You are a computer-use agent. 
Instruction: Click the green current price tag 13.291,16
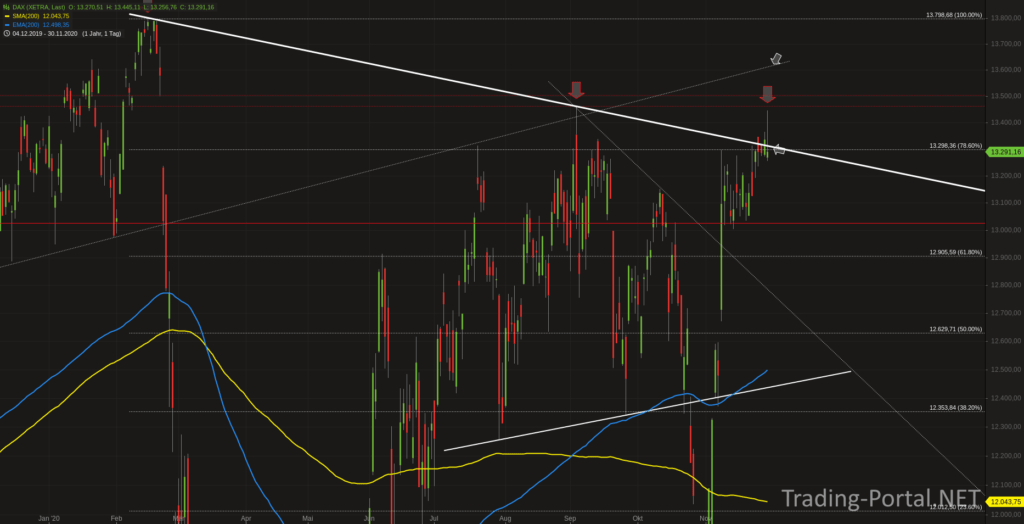pyautogui.click(x=1005, y=152)
